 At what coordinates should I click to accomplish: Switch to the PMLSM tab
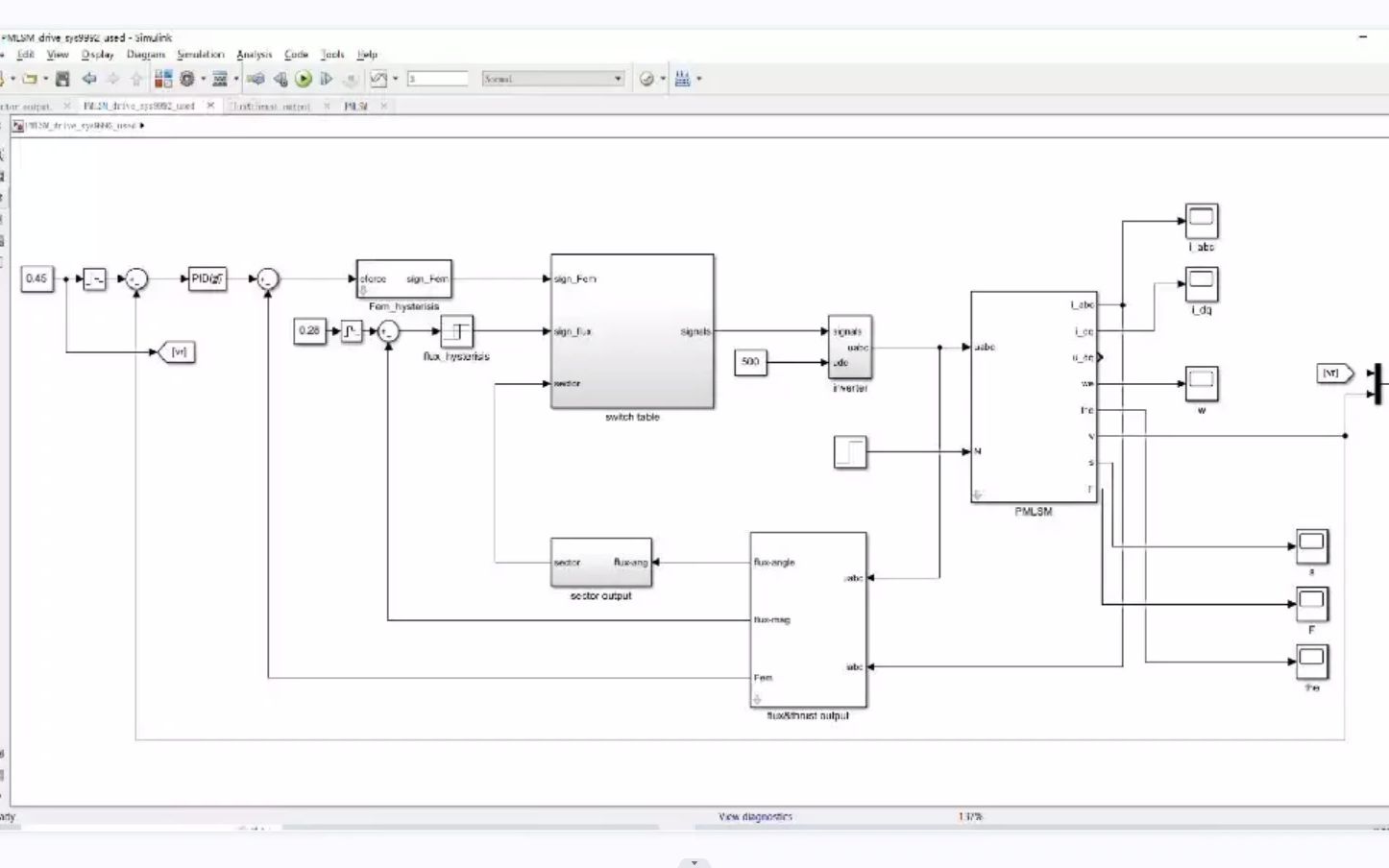coord(356,106)
